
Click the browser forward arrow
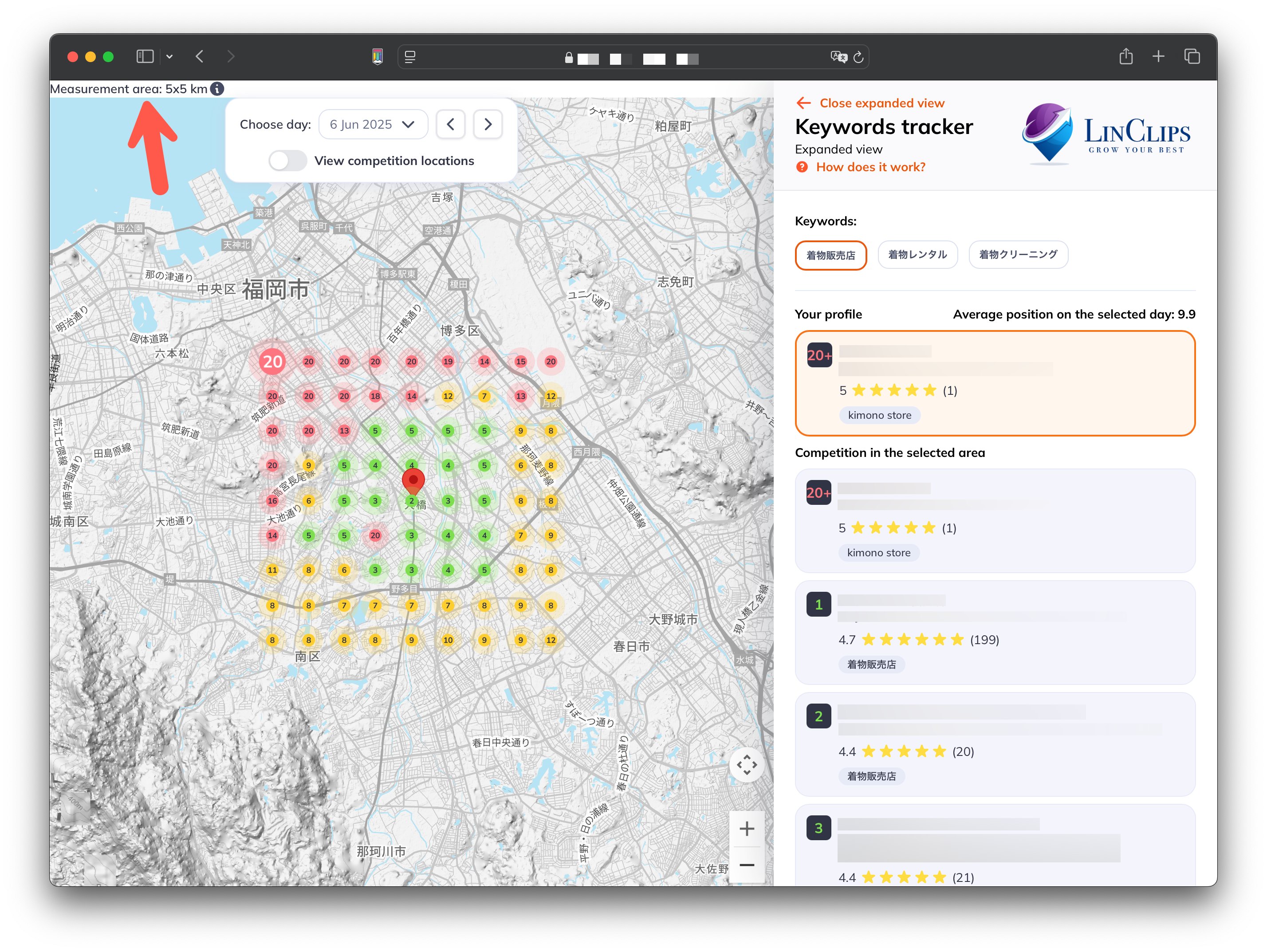point(230,56)
